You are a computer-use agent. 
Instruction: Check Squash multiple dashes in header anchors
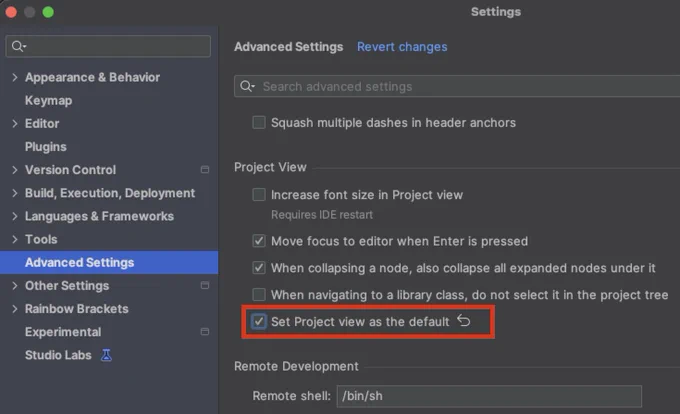[x=259, y=123]
